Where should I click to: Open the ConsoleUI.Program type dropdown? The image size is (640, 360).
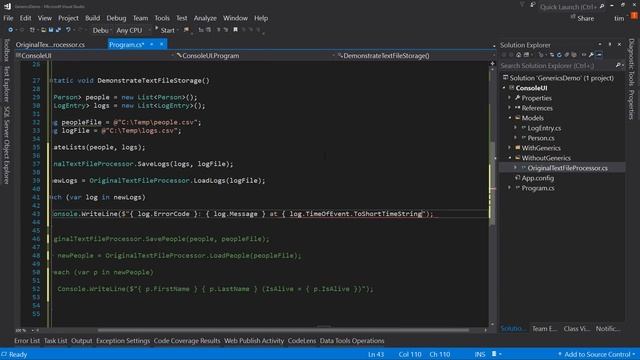256,56
